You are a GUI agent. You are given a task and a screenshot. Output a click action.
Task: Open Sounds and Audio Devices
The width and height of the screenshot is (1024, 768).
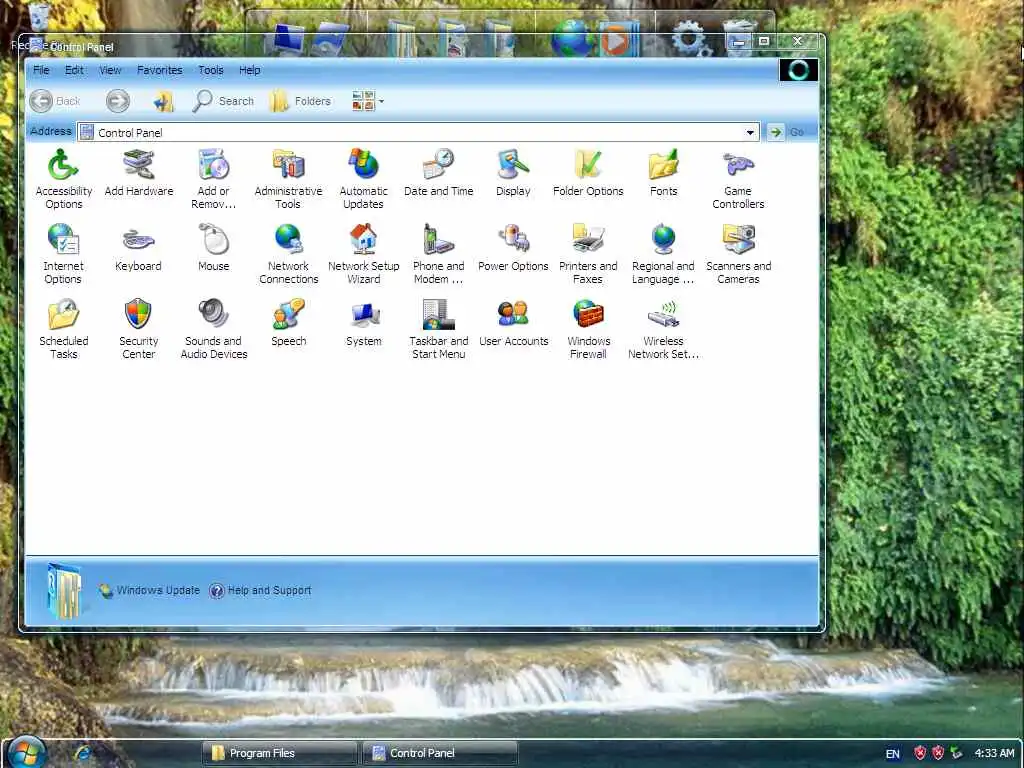point(214,328)
